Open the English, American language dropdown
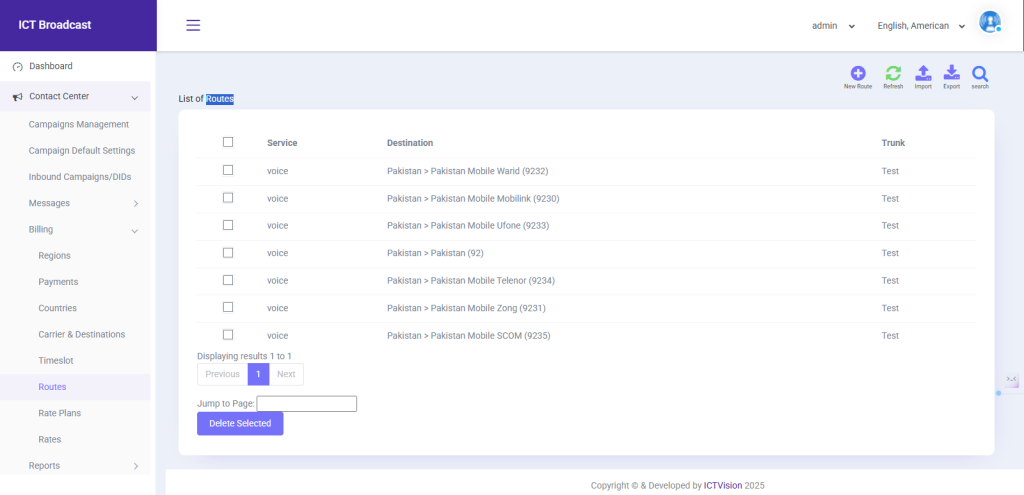Viewport: 1024px width, 495px height. click(x=921, y=26)
